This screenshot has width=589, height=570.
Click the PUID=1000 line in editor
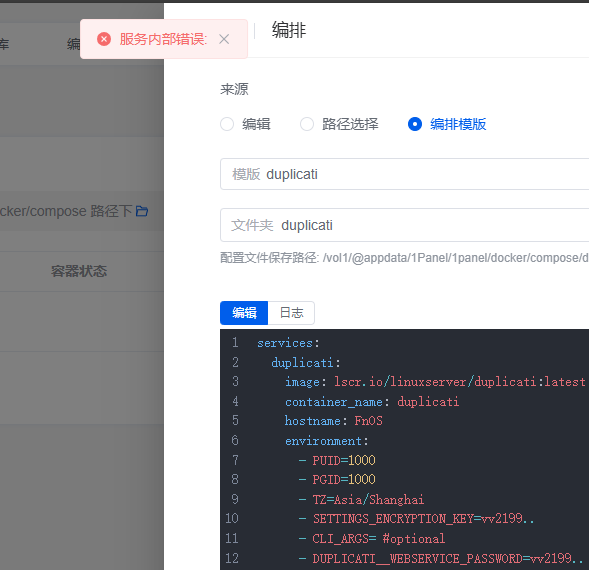point(337,460)
